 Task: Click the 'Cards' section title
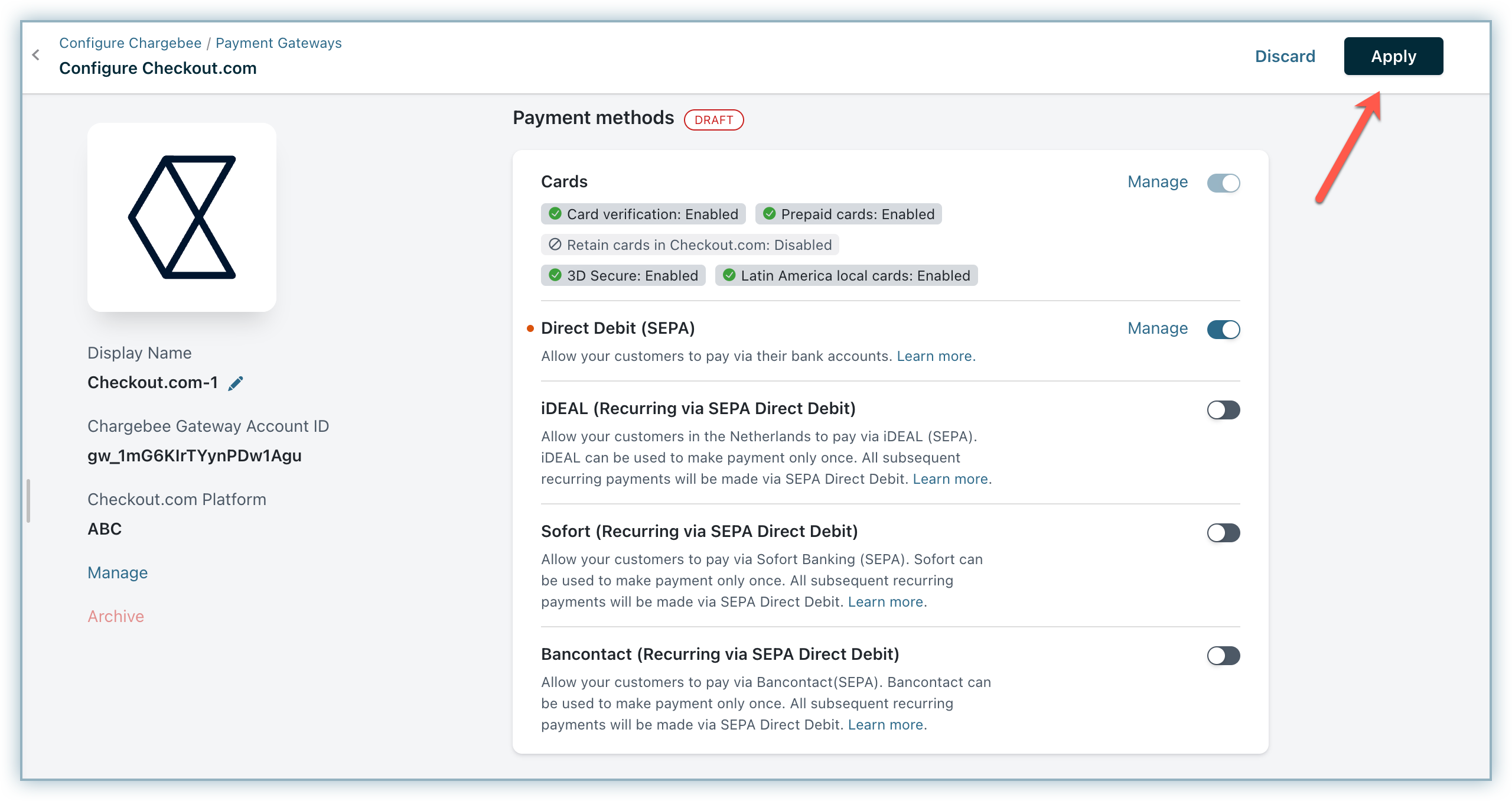[564, 181]
